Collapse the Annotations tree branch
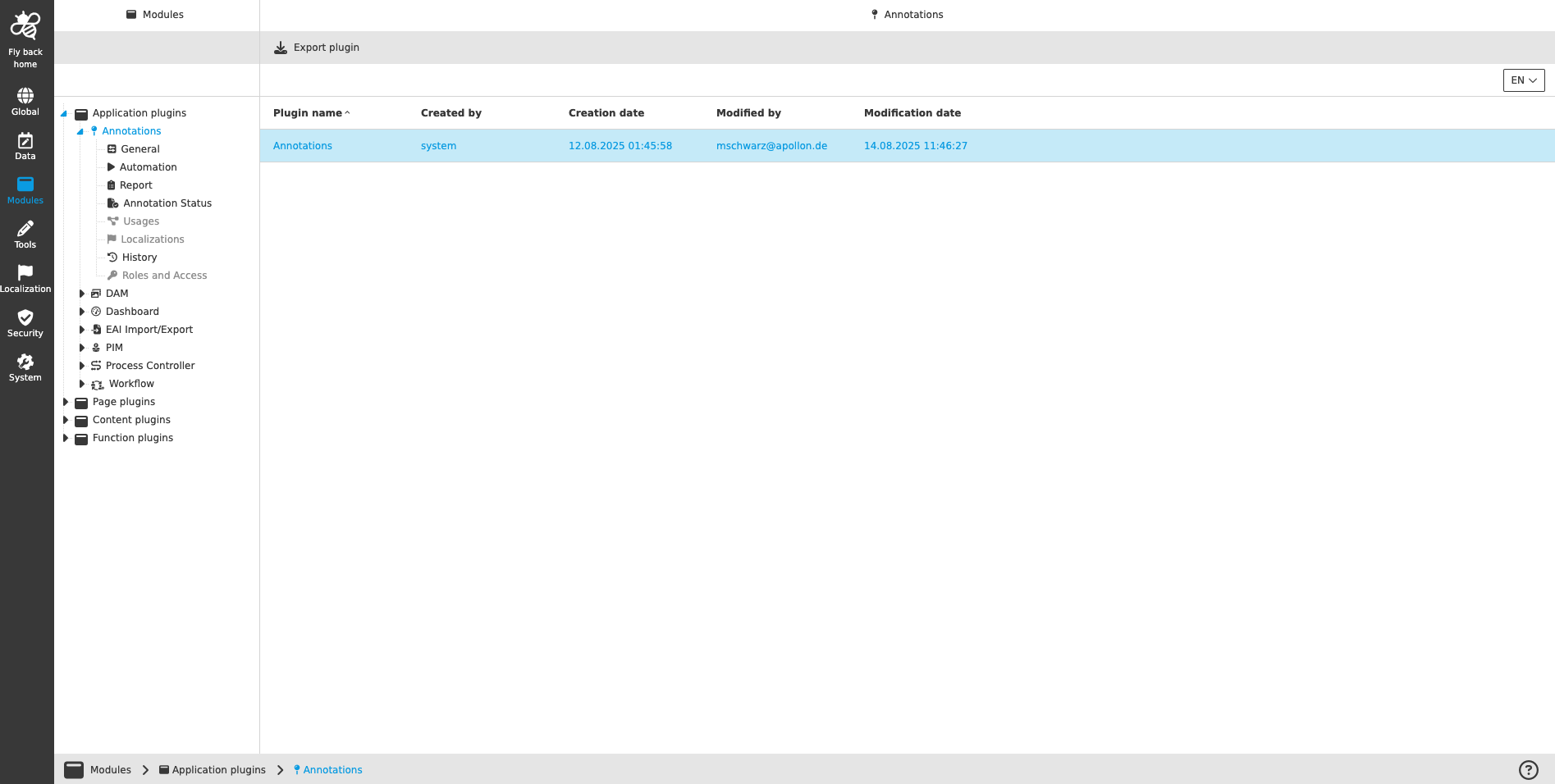Viewport: 1555px width, 784px height. pos(80,130)
